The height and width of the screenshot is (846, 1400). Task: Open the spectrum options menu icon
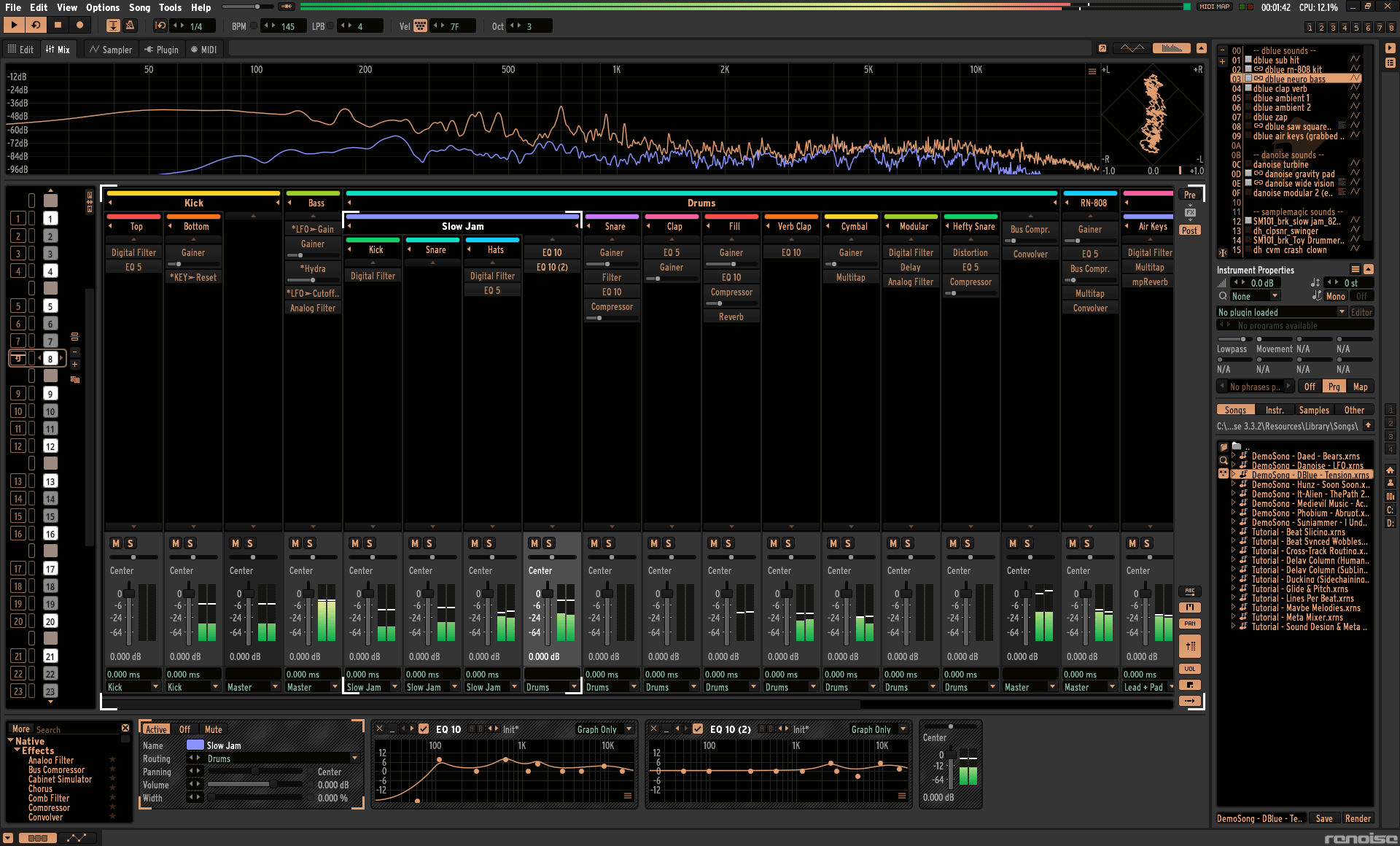click(x=1092, y=71)
